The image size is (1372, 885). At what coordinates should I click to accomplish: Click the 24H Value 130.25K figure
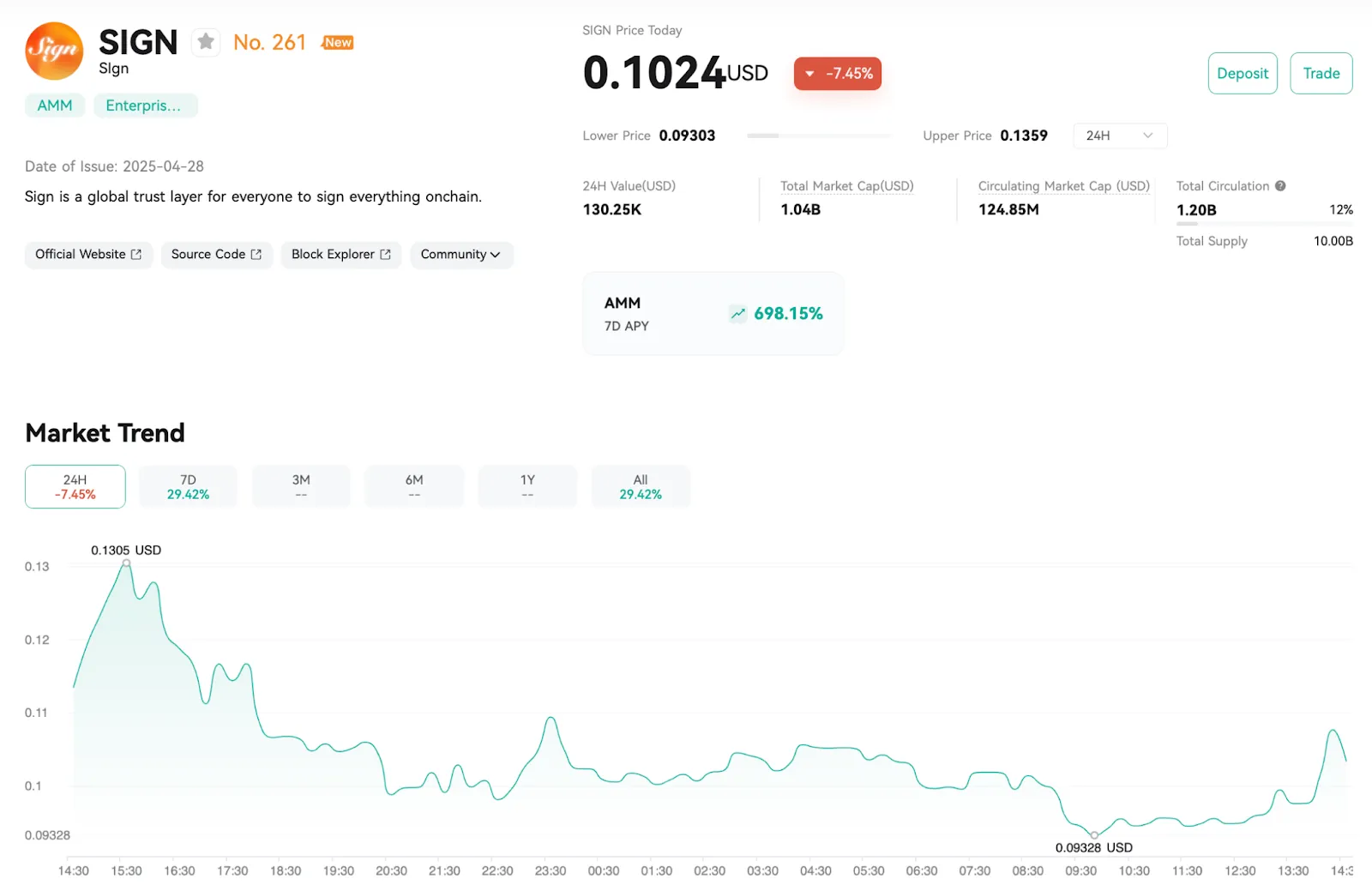point(612,209)
